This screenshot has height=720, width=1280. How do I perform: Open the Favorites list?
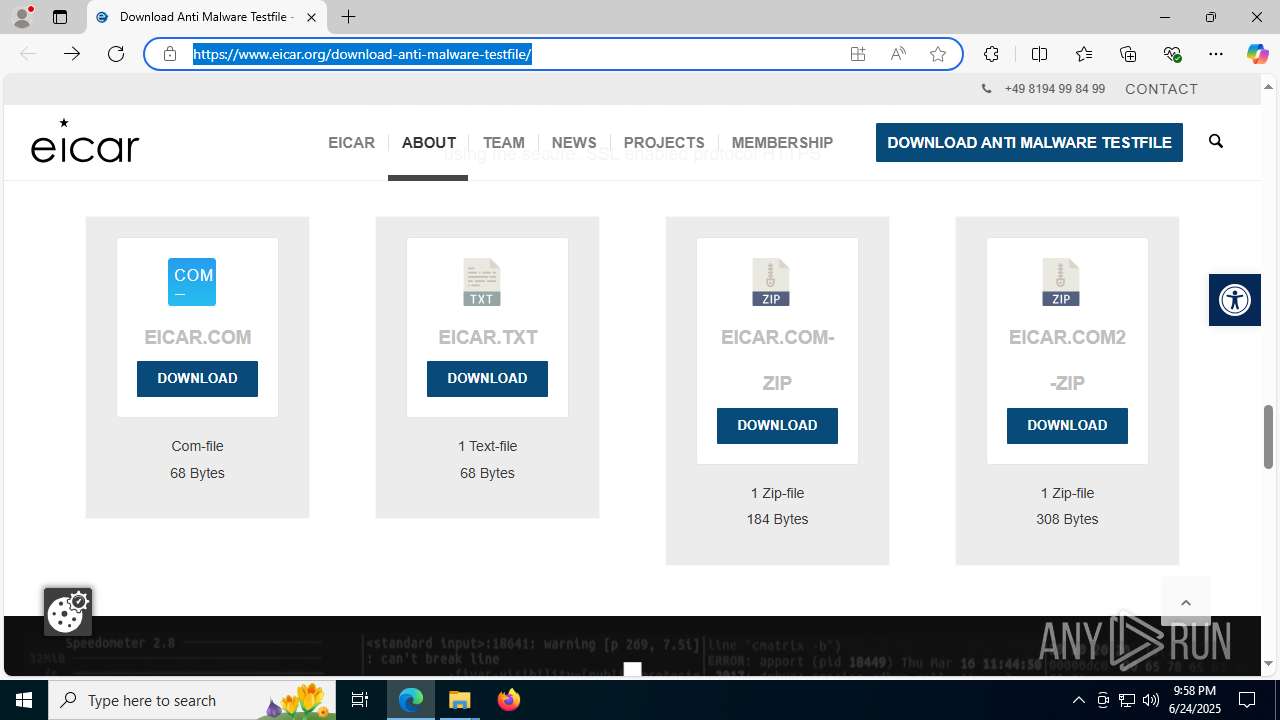coord(1084,54)
